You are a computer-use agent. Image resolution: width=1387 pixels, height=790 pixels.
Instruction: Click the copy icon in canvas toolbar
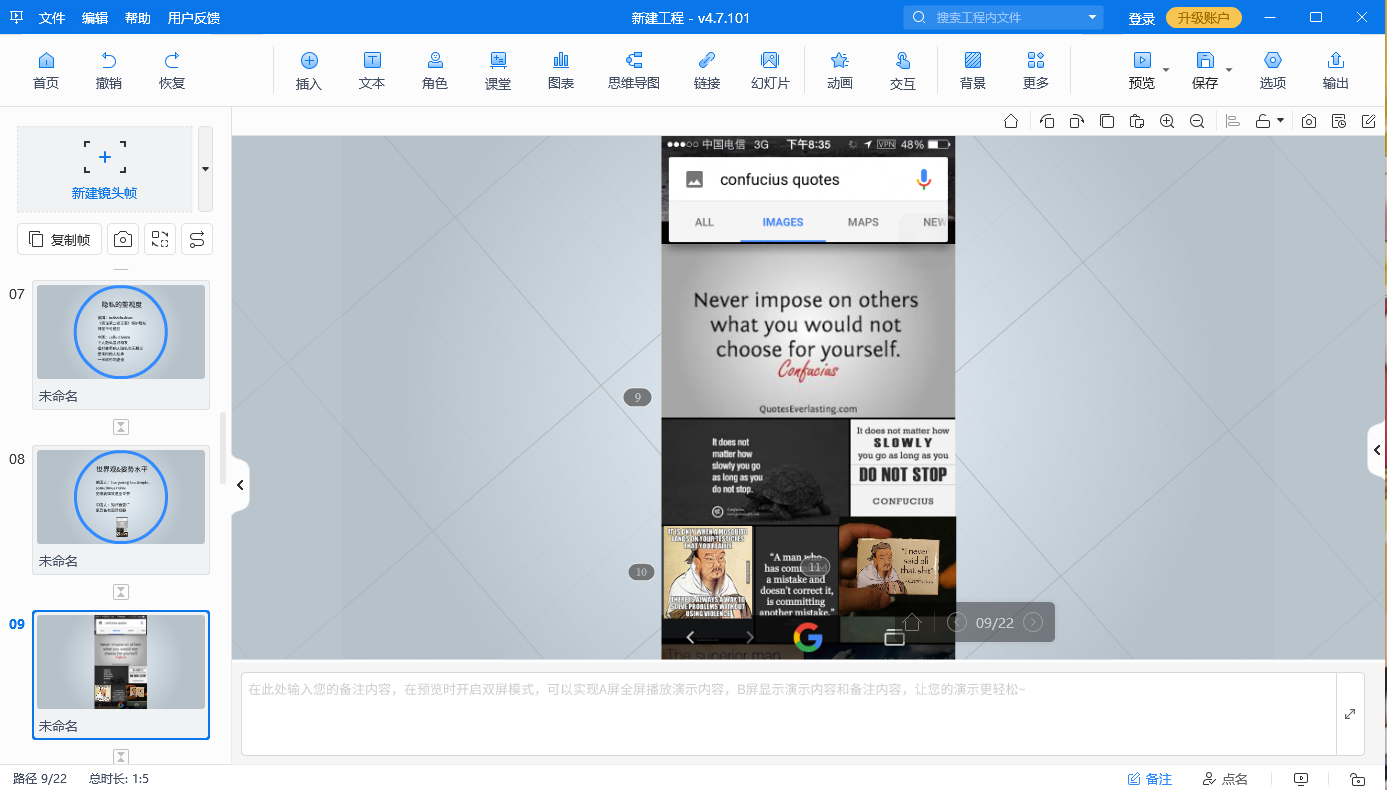1107,121
